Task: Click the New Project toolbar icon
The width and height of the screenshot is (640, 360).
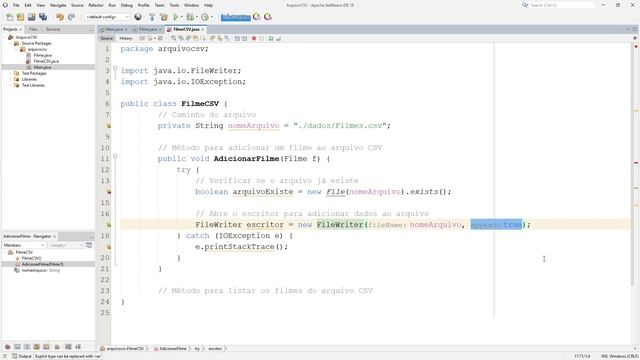Action: 20,17
